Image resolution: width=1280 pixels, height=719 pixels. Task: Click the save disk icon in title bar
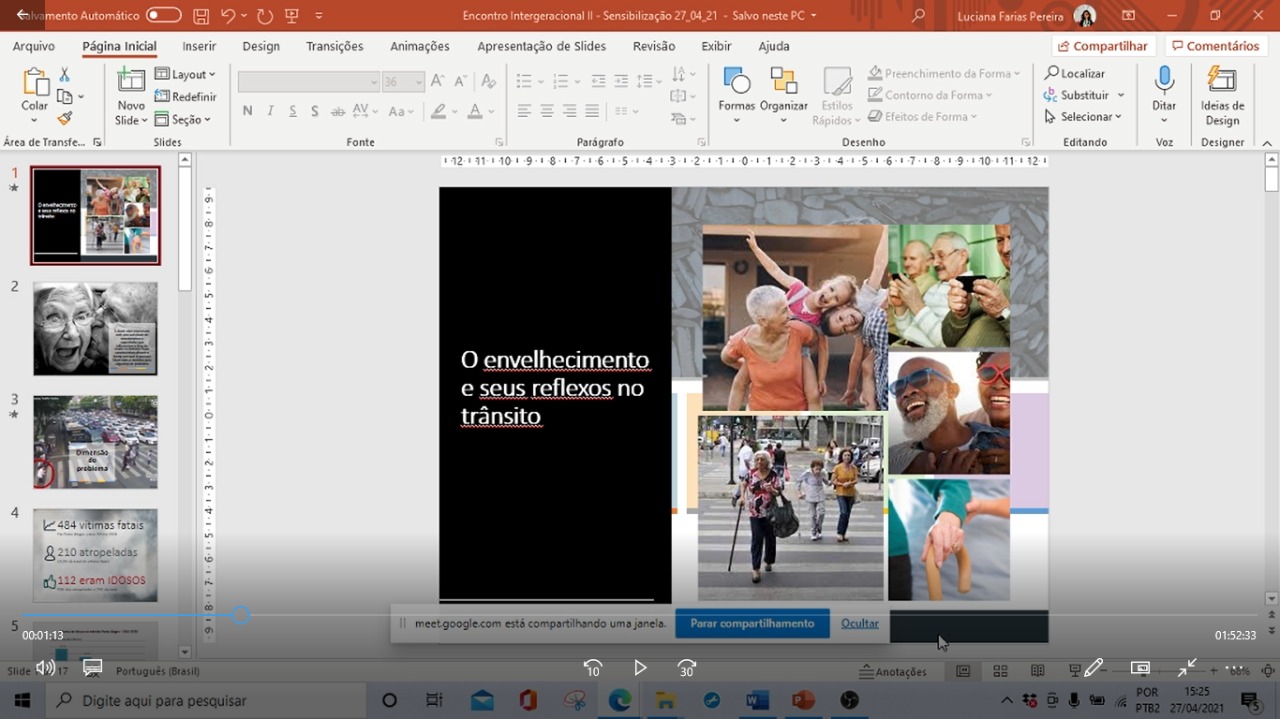point(201,16)
